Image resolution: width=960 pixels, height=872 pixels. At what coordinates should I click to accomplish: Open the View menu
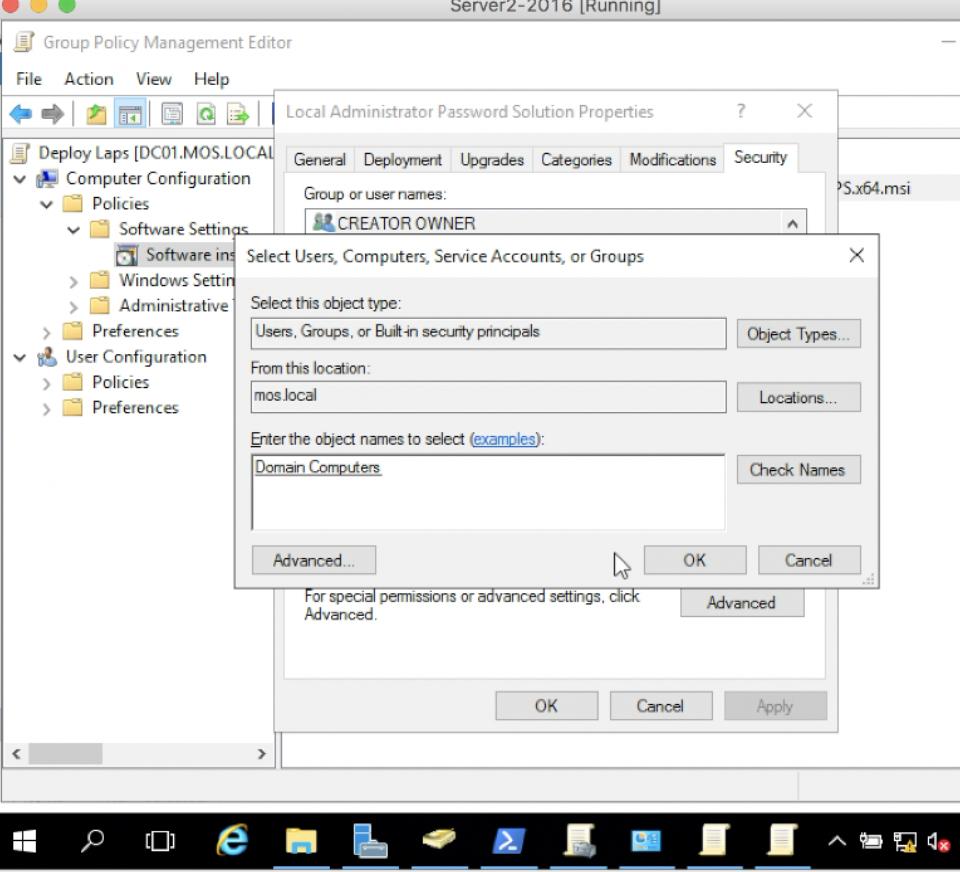click(154, 79)
